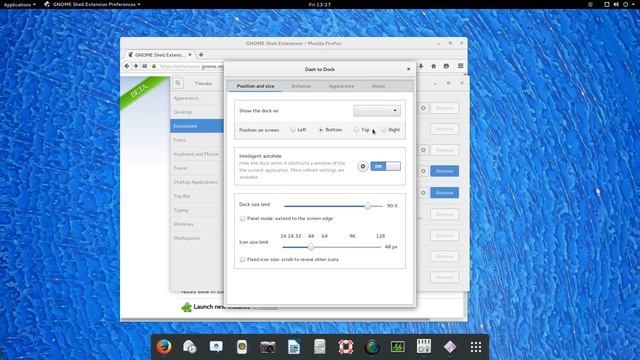Select Left dock position radio

click(x=293, y=130)
